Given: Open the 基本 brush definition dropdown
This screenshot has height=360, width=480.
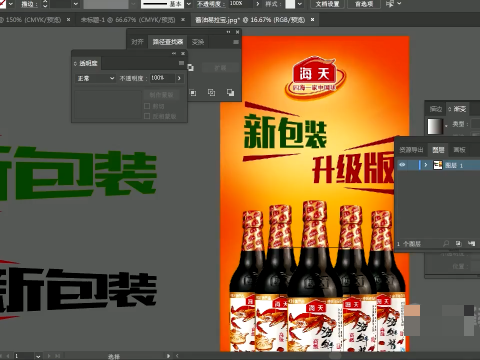Looking at the screenshot, I should point(189,4).
